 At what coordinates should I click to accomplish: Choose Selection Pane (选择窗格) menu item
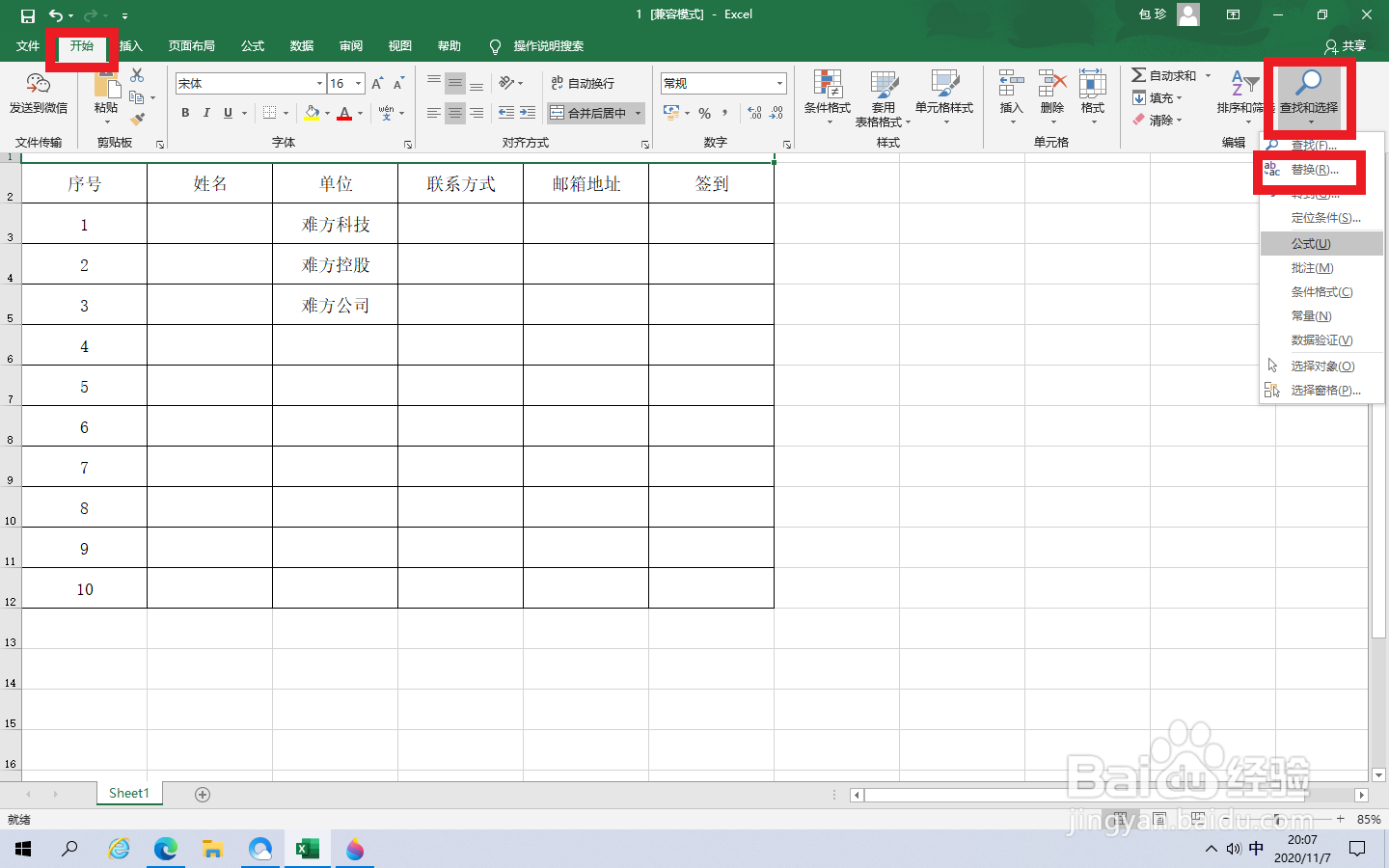1321,391
